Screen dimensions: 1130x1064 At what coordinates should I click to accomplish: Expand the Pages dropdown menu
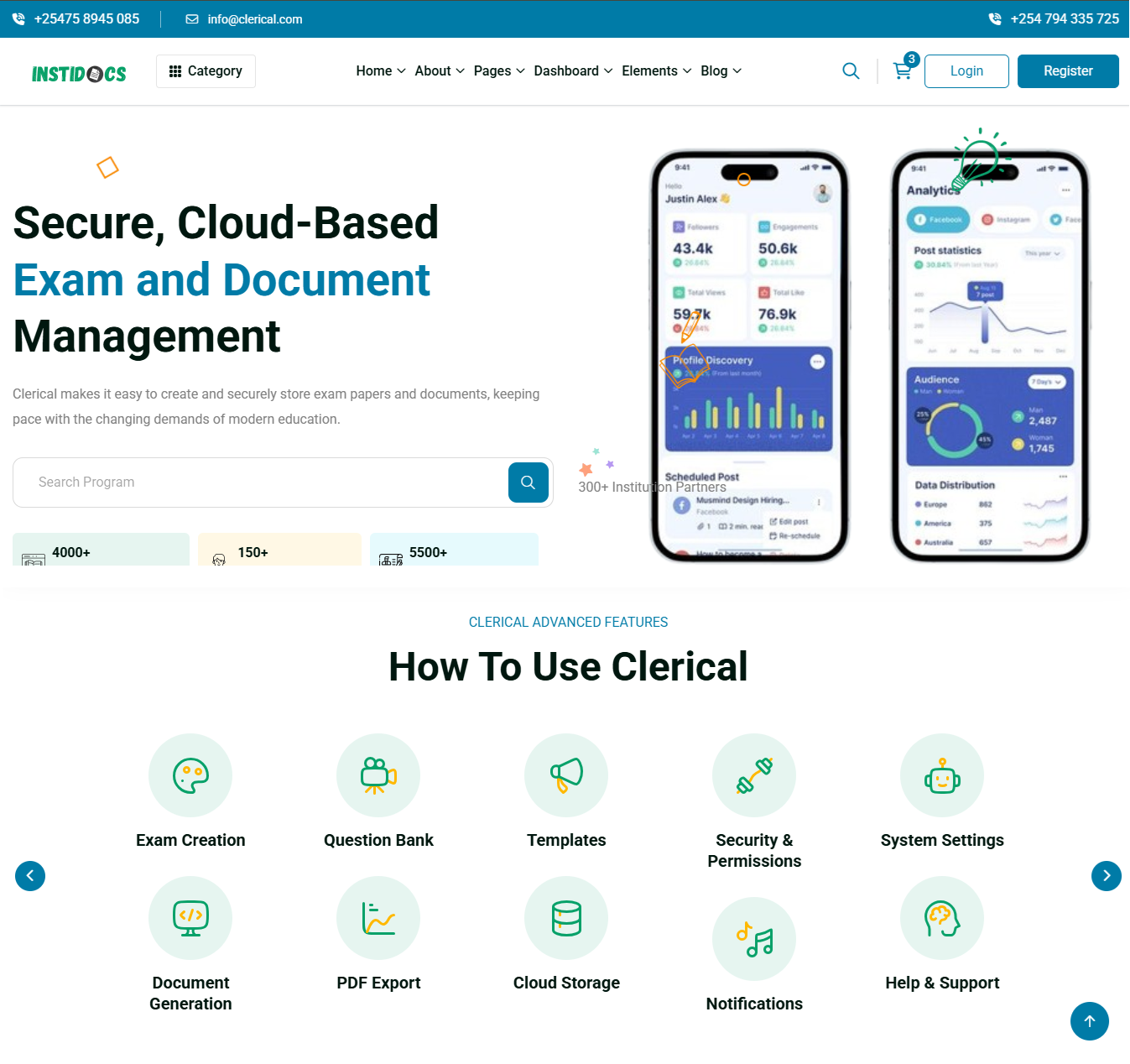coord(499,71)
